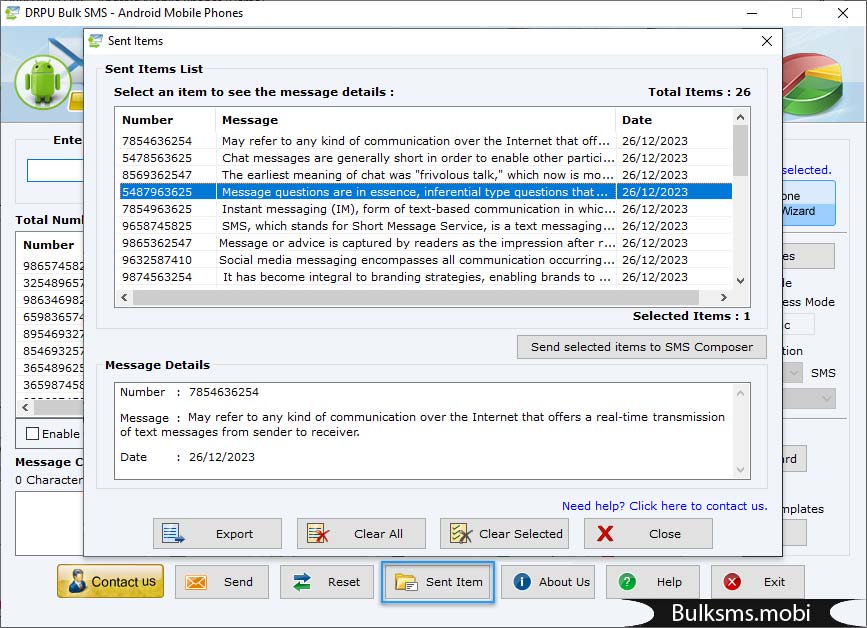
Task: Click the red circle Exit icon
Action: click(732, 582)
